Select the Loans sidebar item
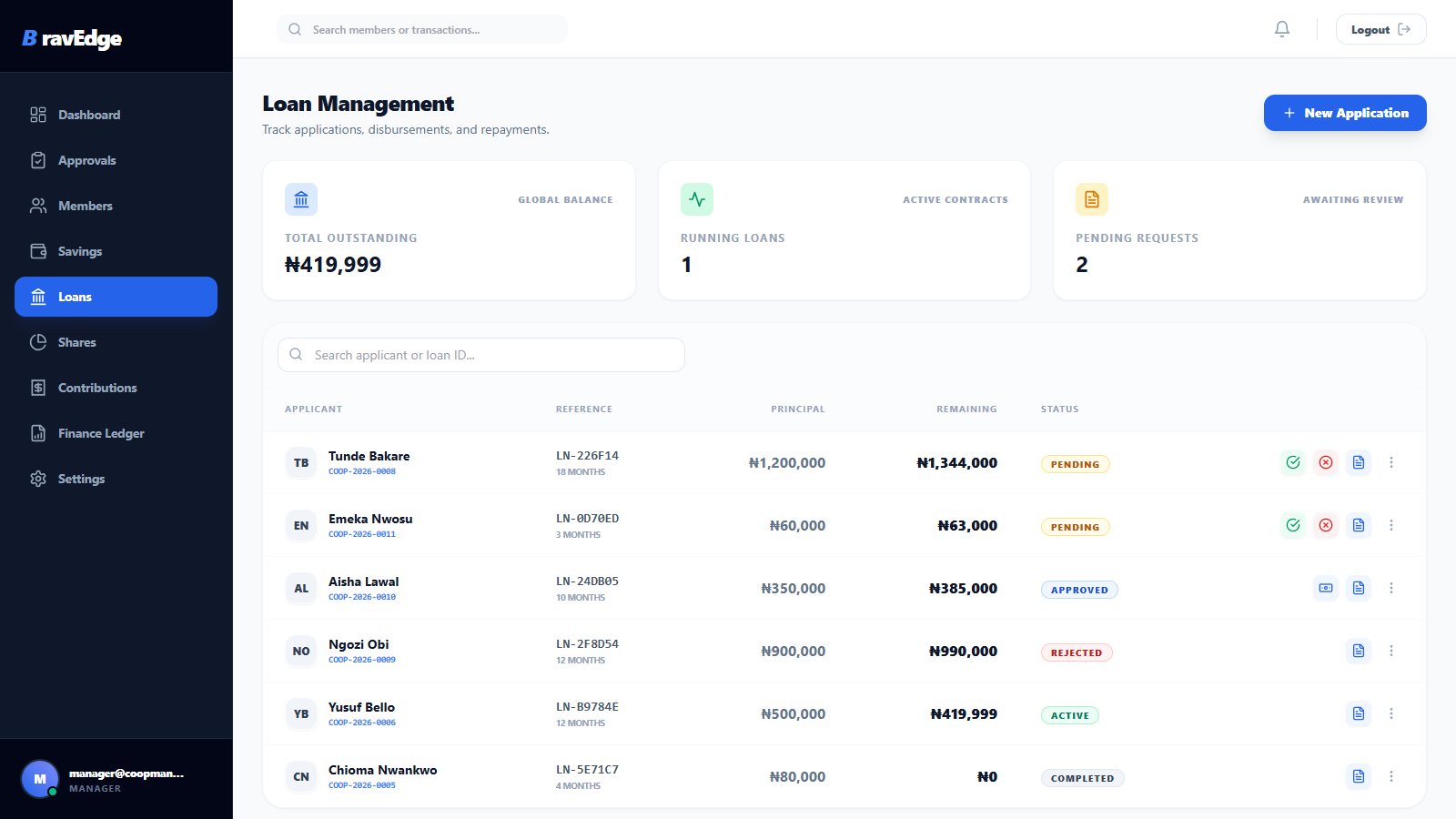This screenshot has width=1456, height=819. (116, 297)
